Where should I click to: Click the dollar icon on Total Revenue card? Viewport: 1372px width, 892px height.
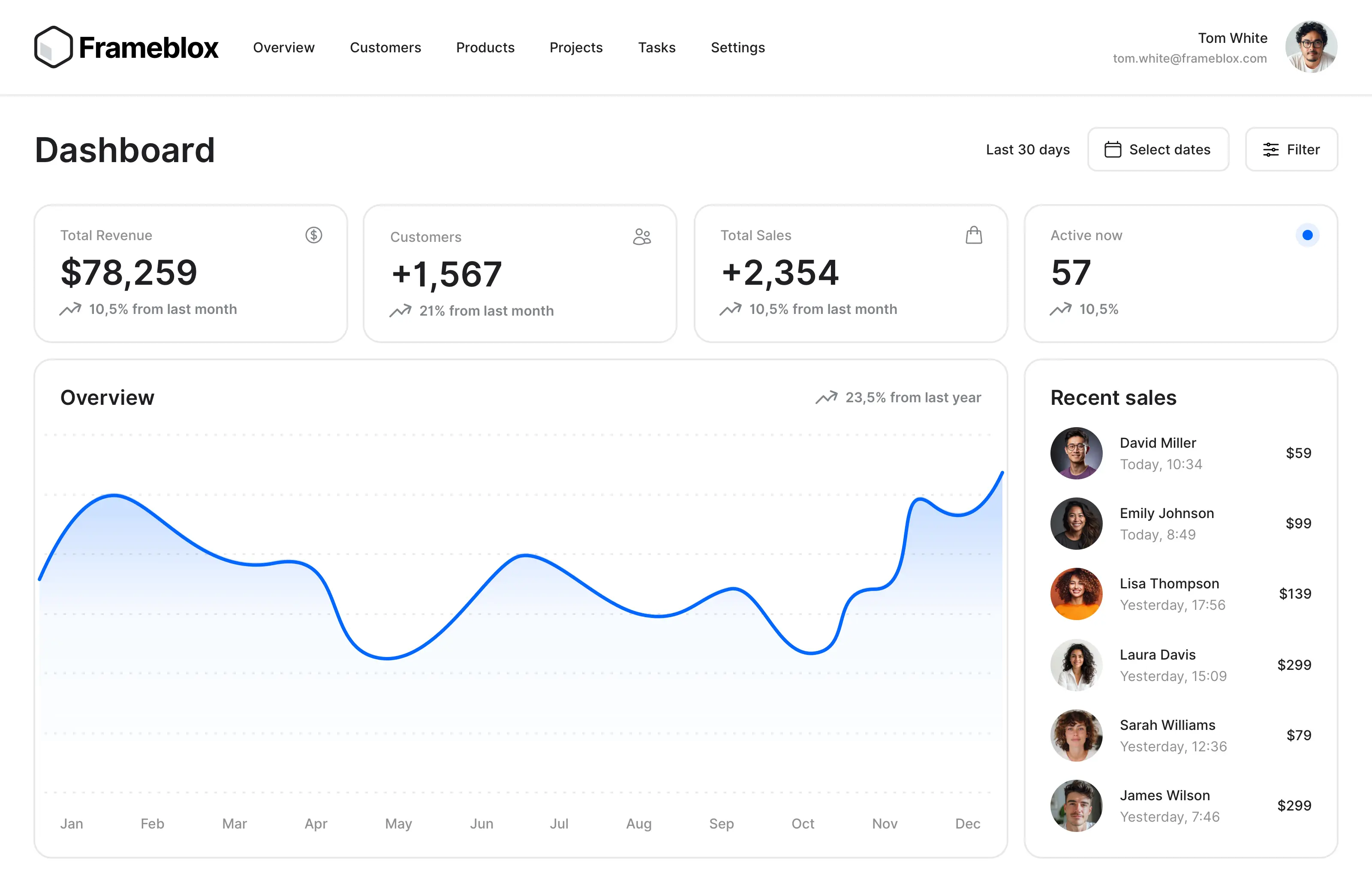(x=313, y=235)
